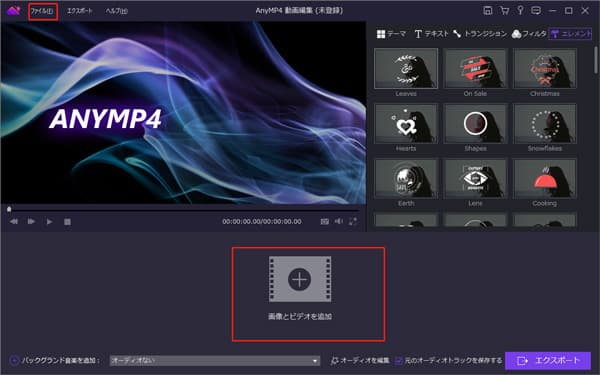
Task: Switch to the テキスト tab
Action: pos(431,34)
